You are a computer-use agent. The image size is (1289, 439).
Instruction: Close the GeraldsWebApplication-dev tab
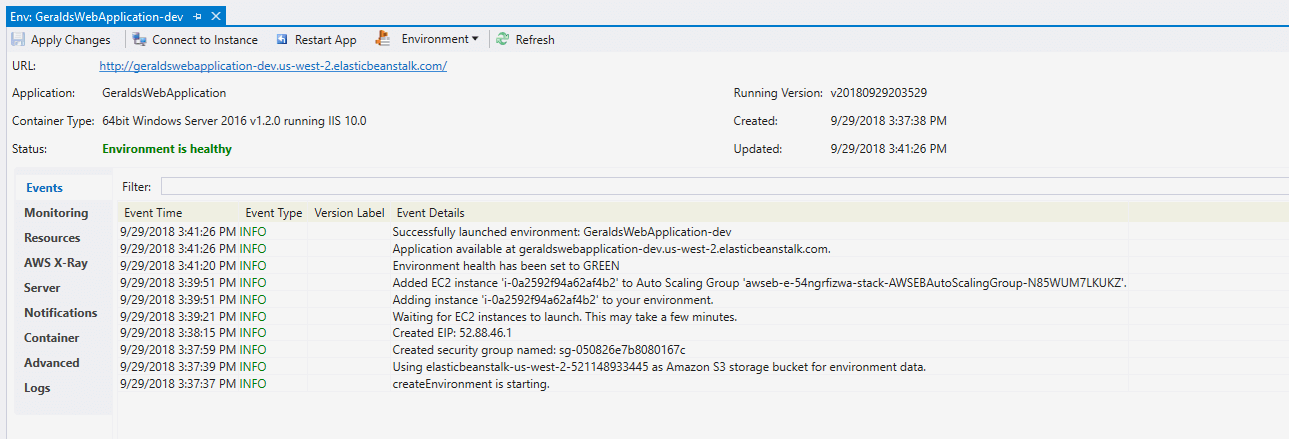pos(216,17)
